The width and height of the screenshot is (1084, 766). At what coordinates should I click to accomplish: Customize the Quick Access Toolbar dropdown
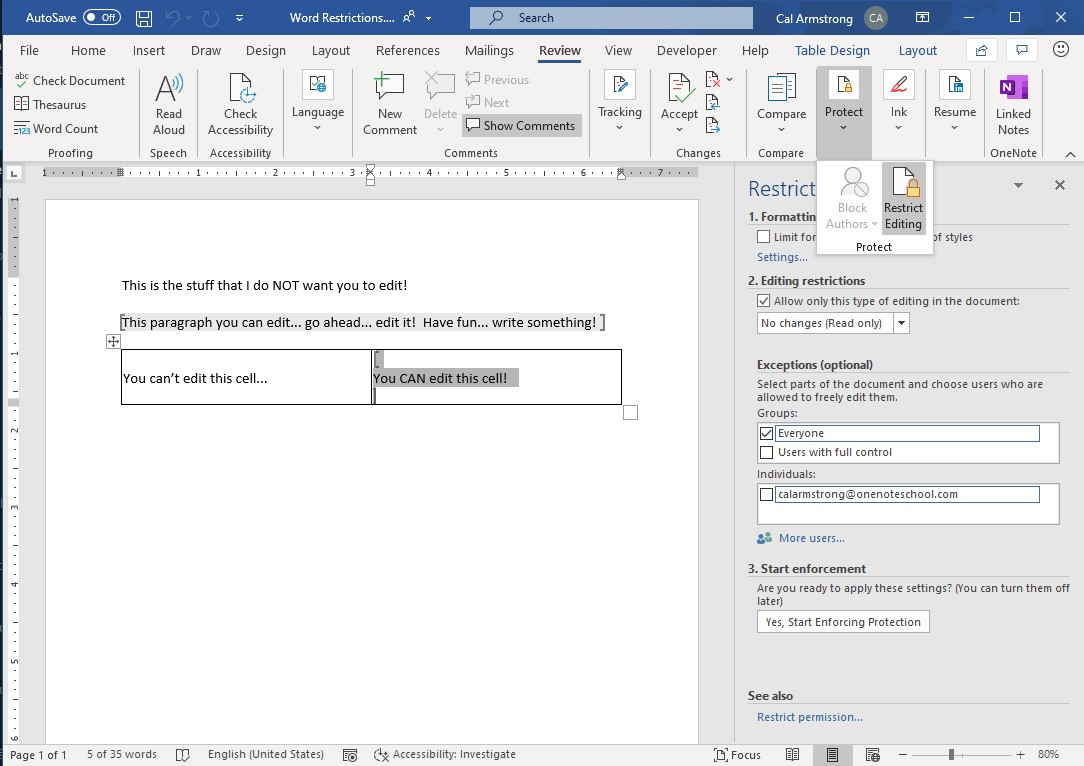pos(239,18)
